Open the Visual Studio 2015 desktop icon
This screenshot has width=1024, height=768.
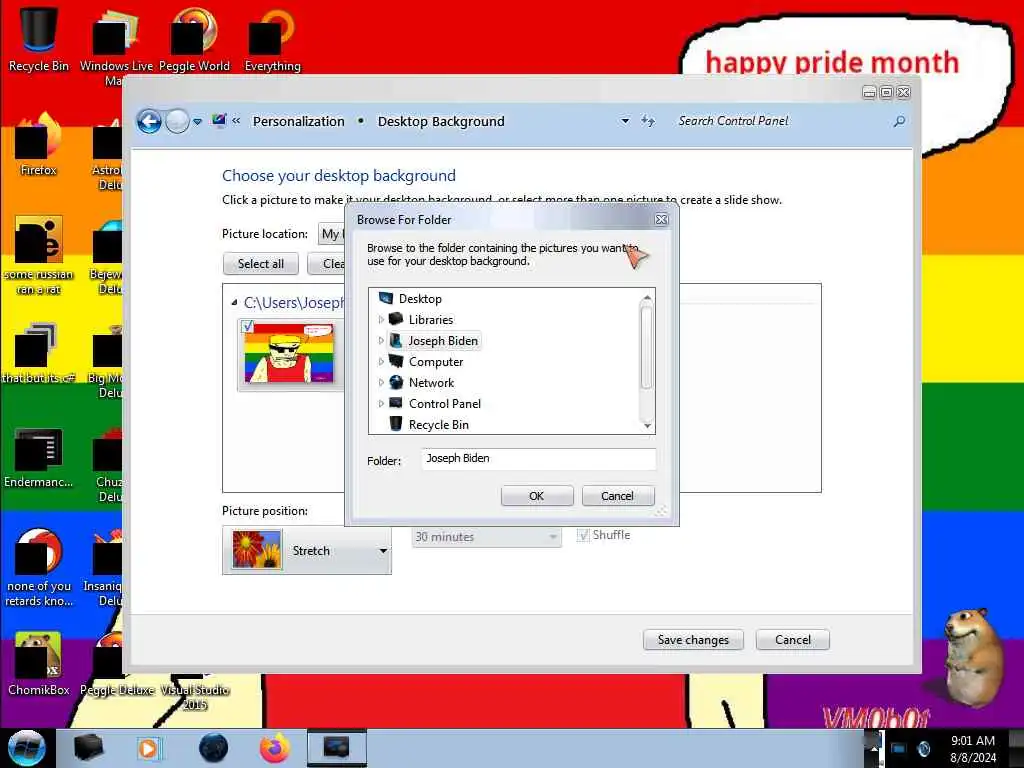click(195, 696)
